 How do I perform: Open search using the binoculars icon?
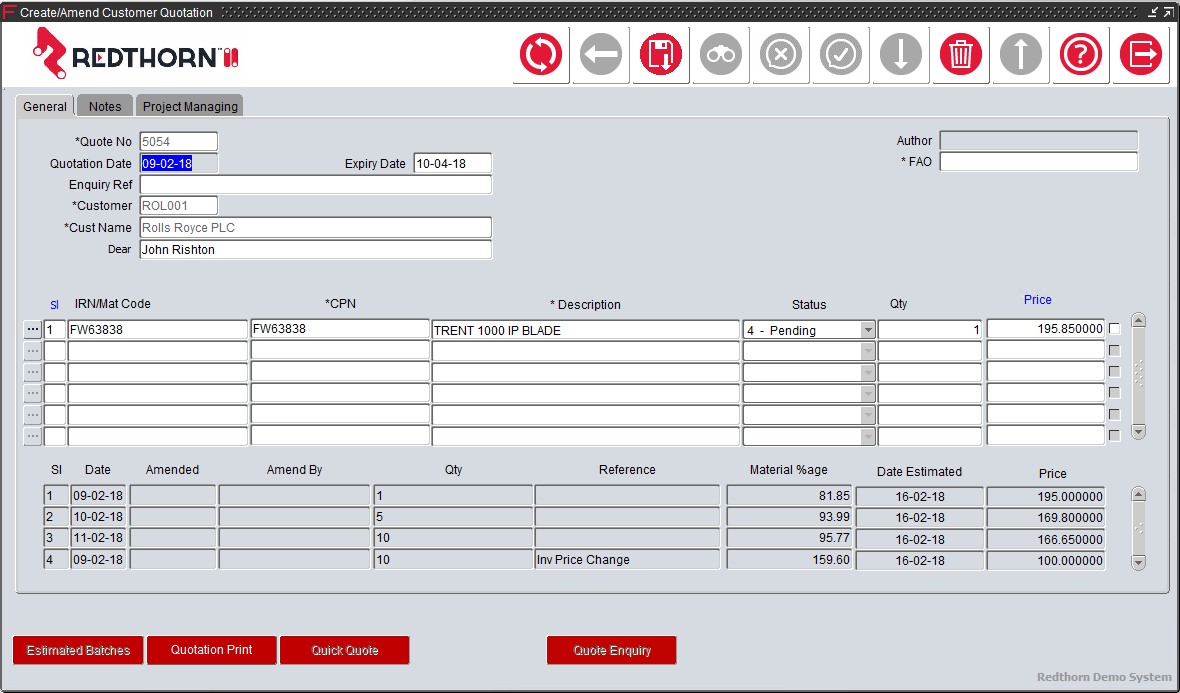click(720, 55)
